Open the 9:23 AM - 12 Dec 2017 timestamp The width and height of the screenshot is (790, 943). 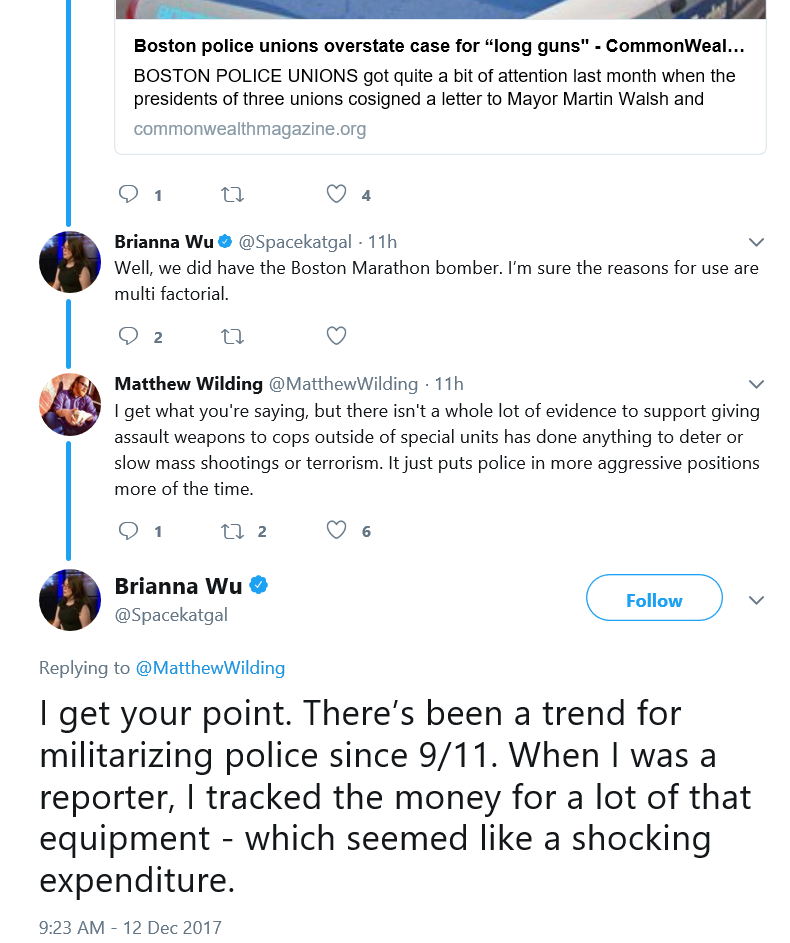[130, 927]
